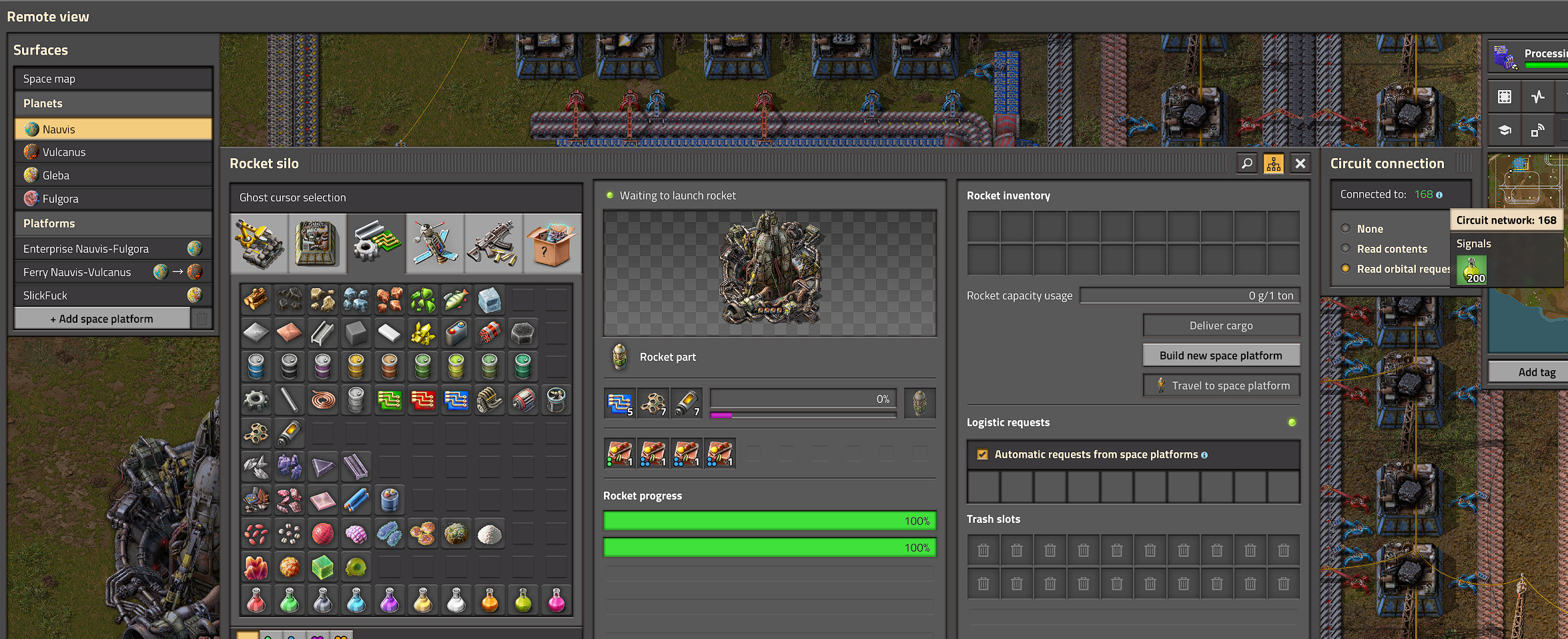Select the engine unit item

[490, 400]
